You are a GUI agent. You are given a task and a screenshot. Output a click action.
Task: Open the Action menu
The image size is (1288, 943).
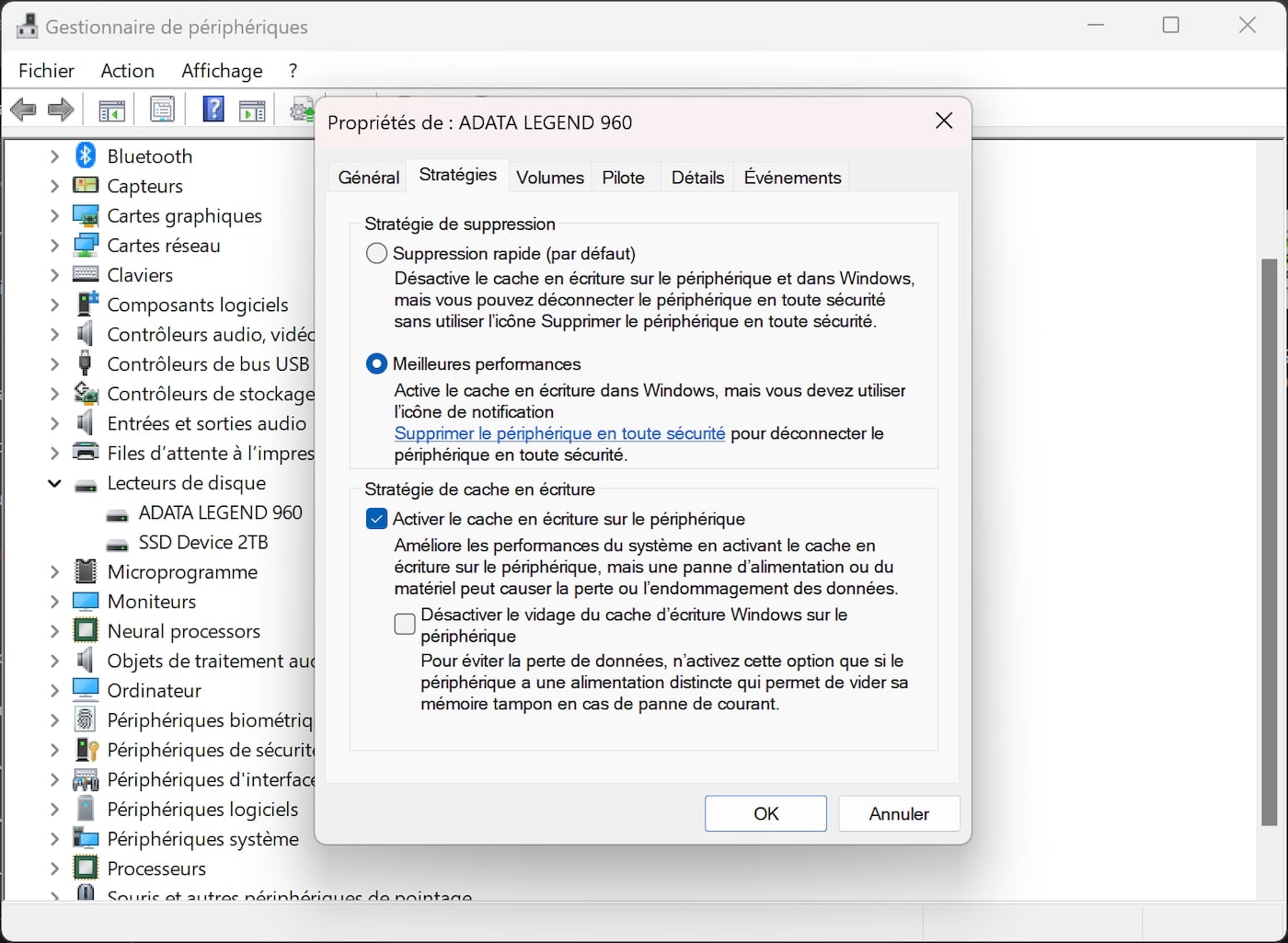click(x=127, y=71)
